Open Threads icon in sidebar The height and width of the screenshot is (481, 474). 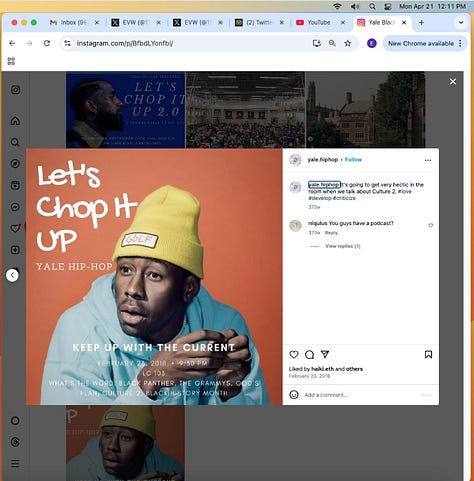(15, 442)
